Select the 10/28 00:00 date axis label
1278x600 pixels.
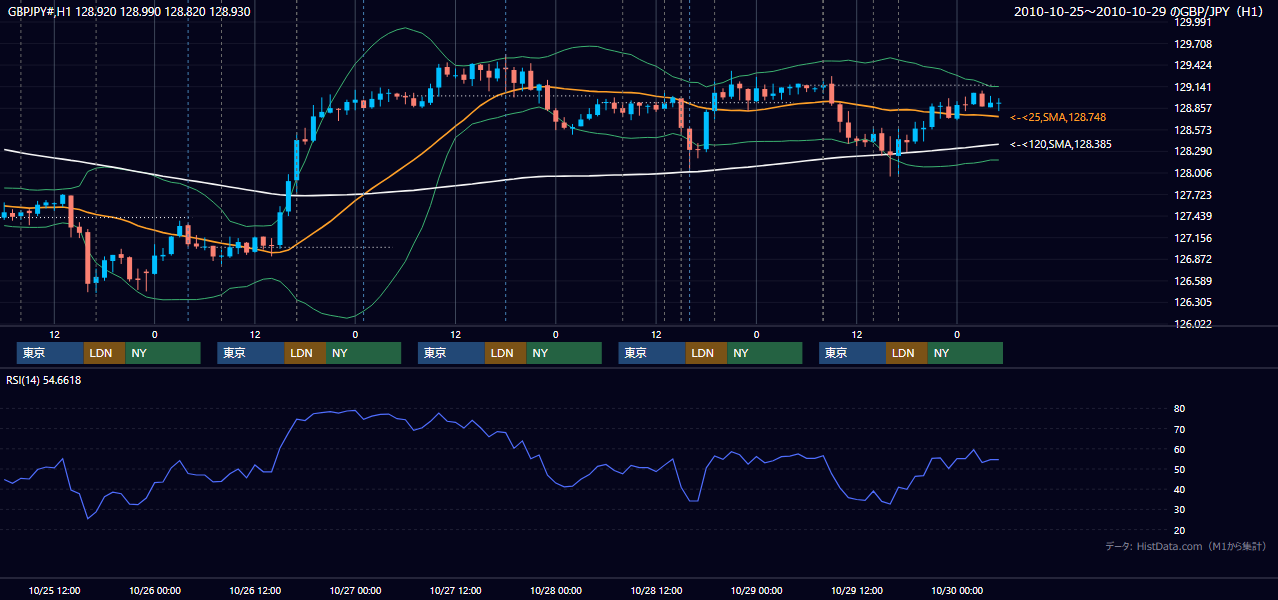[556, 590]
